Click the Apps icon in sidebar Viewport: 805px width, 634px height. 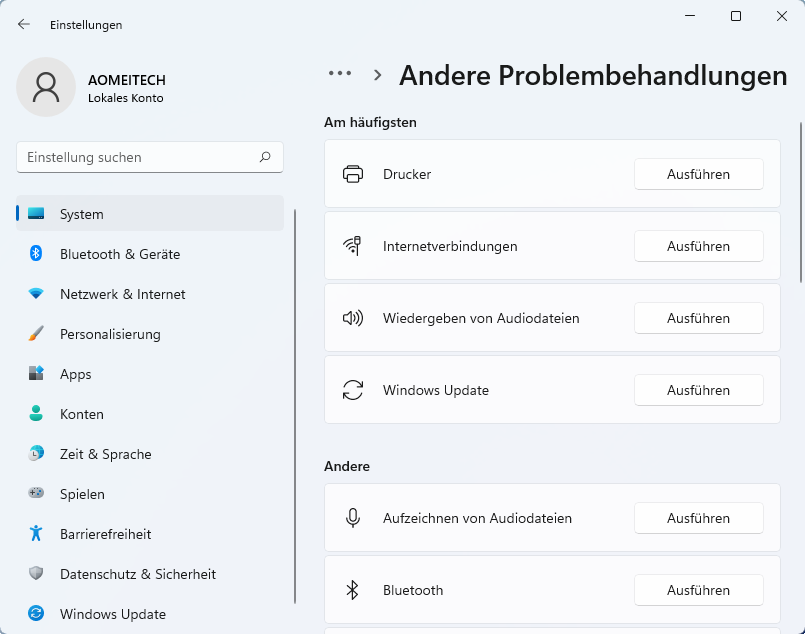click(36, 374)
